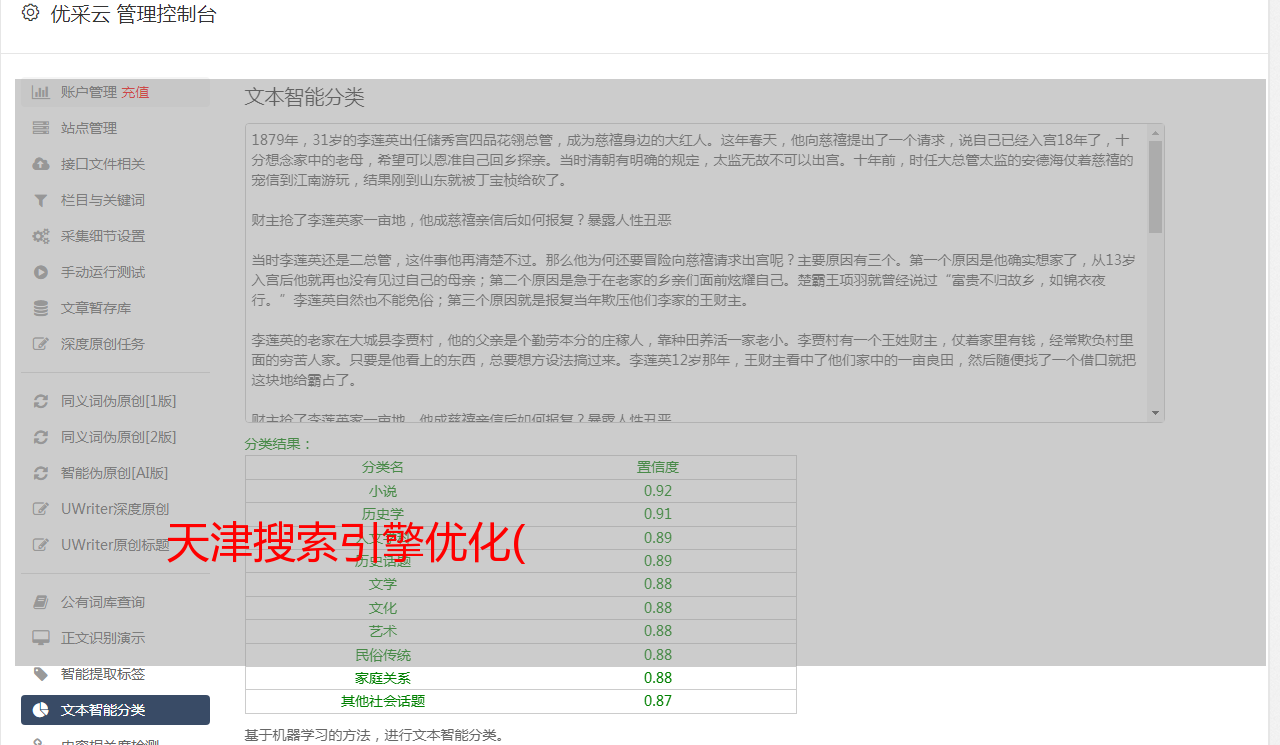Open the 充值 recharge link
The width and height of the screenshot is (1280, 745).
(x=135, y=92)
